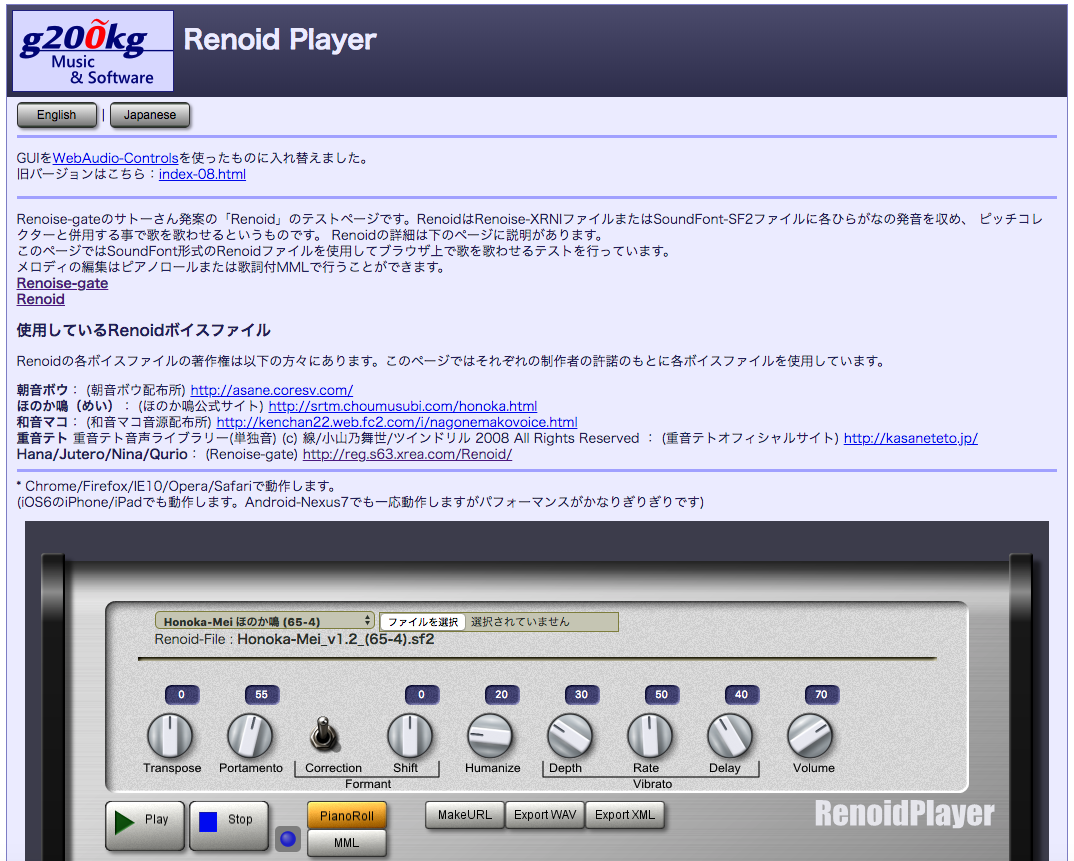Click the blue indicator LED beside Stop
This screenshot has width=1074, height=861.
[288, 838]
